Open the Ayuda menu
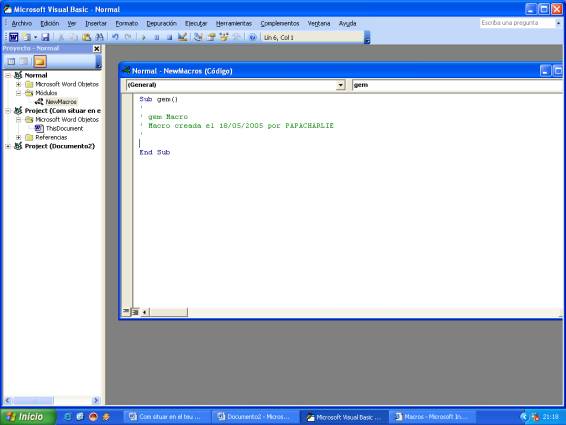Viewport: 566px width, 425px height. point(347,23)
